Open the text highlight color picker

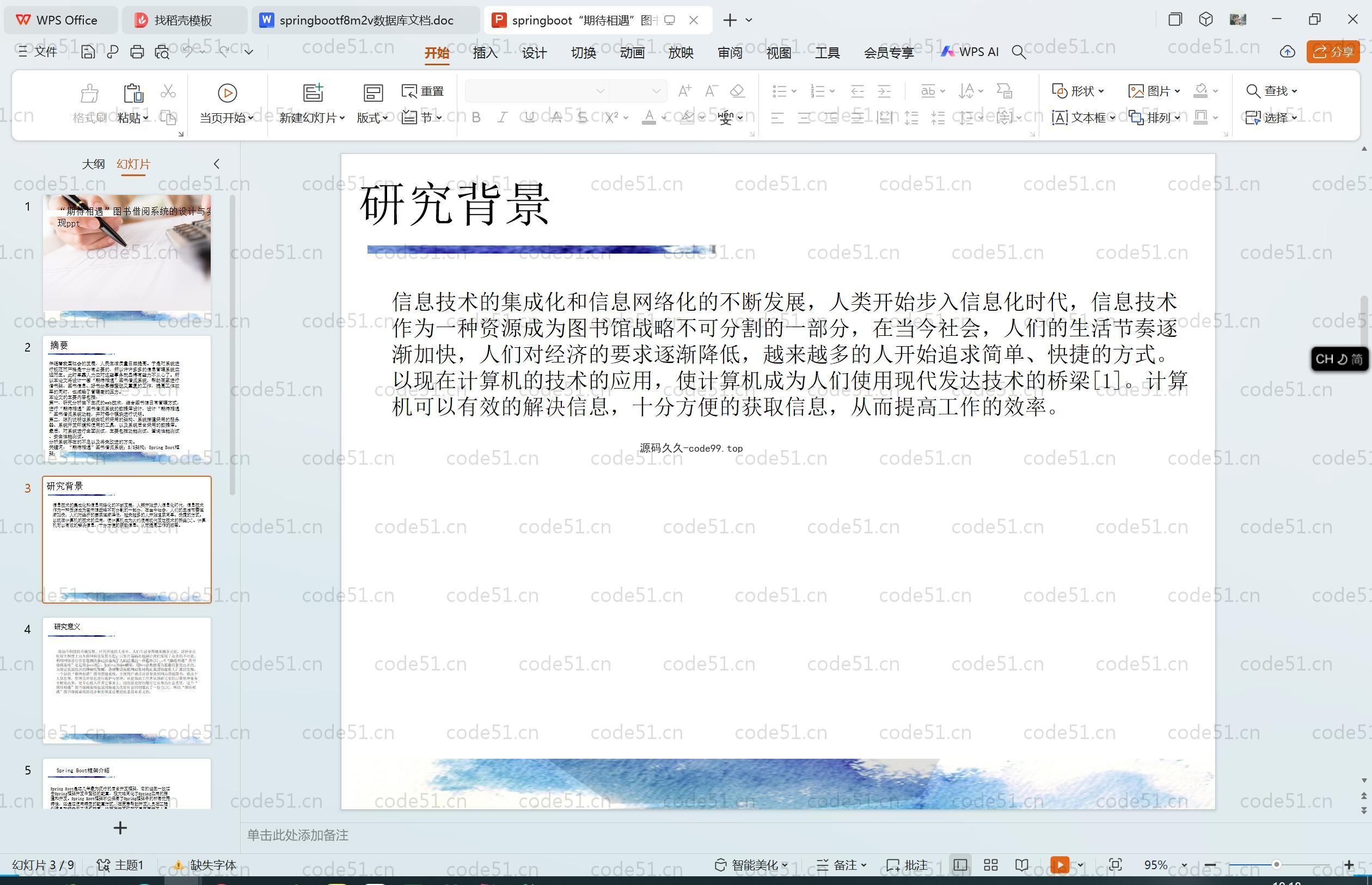point(687,118)
